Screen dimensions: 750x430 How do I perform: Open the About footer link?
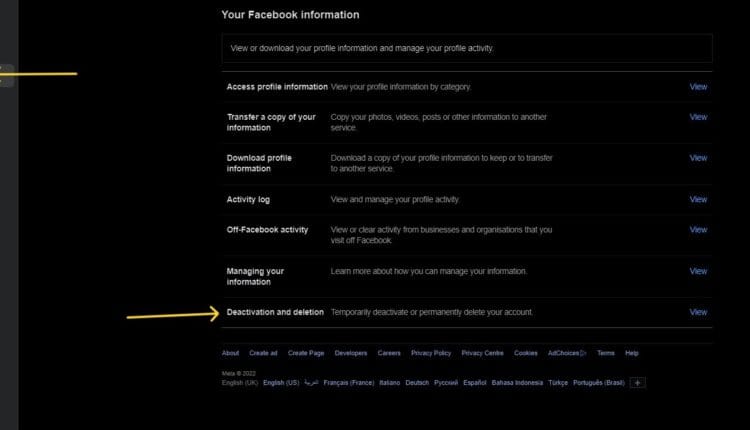pos(230,353)
